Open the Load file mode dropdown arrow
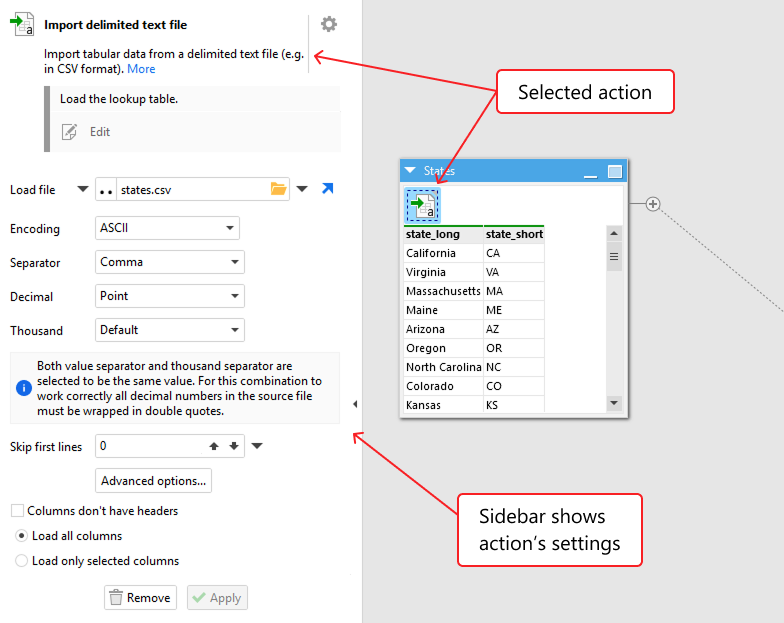Screen dimensions: 784x623 click(x=83, y=189)
